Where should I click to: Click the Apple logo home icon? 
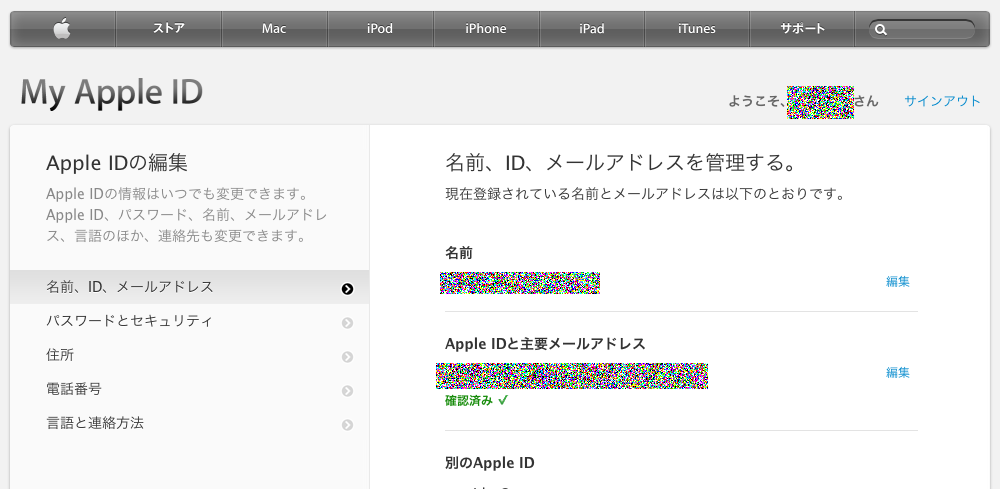point(62,29)
